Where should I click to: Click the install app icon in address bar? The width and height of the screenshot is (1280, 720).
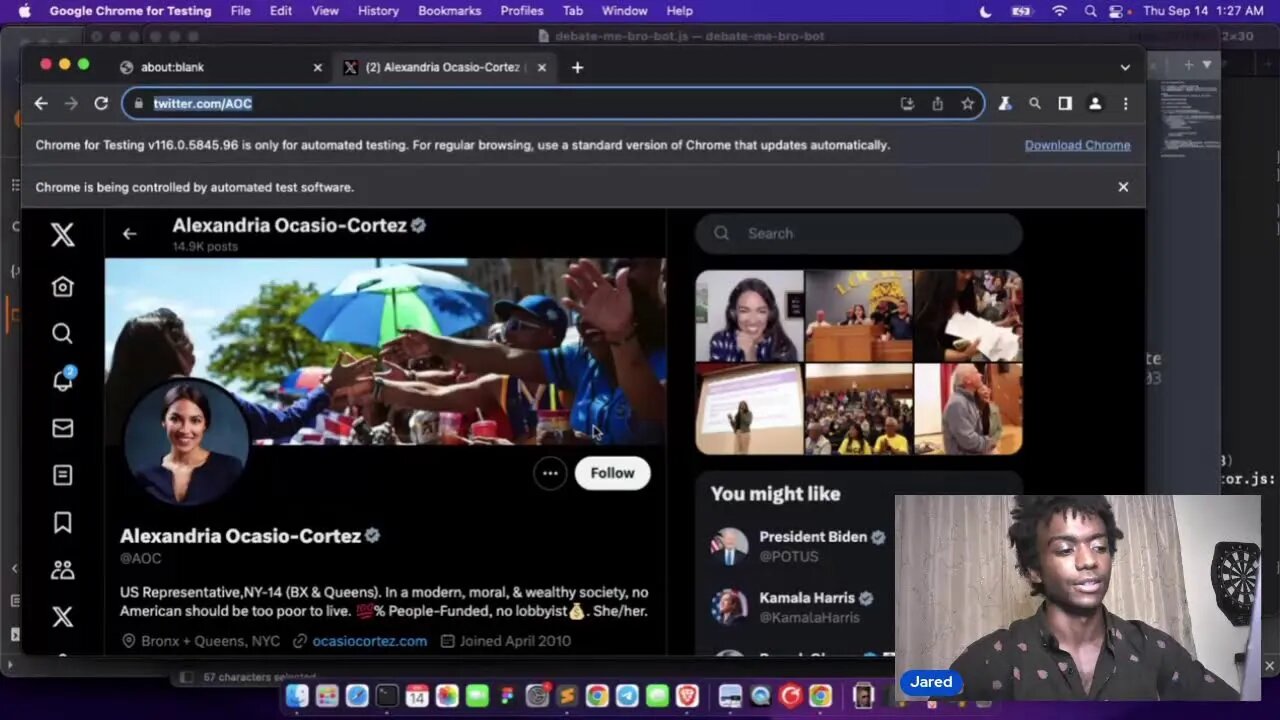(x=907, y=103)
